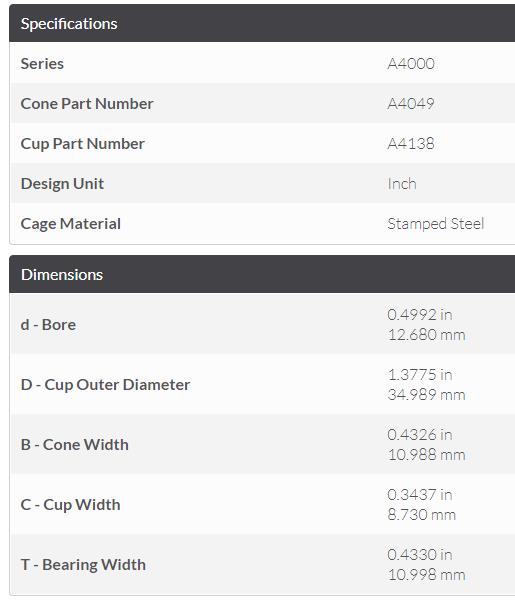The image size is (515, 602).
Task: Select the Cup Part Number label
Action: [x=83, y=144]
